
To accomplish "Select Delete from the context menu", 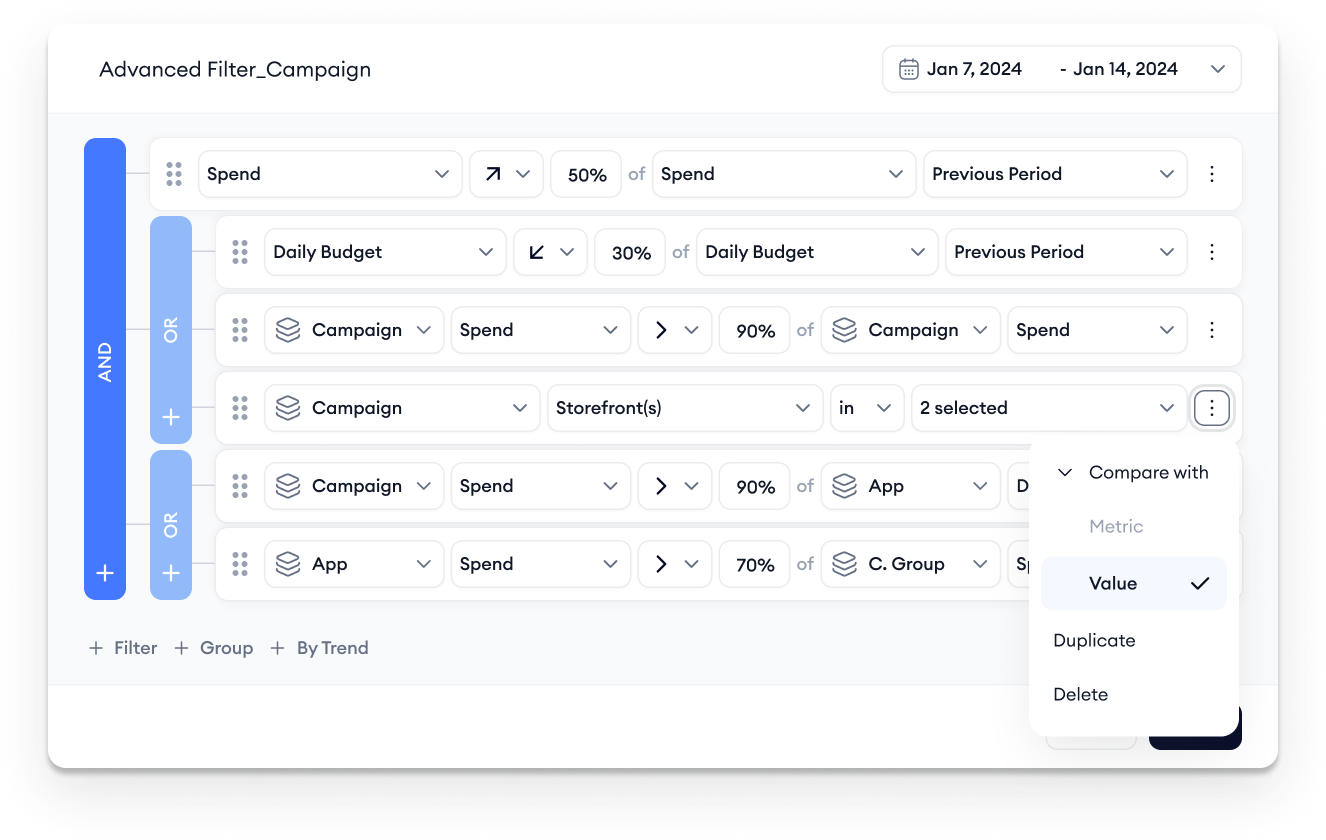I will pyautogui.click(x=1080, y=695).
